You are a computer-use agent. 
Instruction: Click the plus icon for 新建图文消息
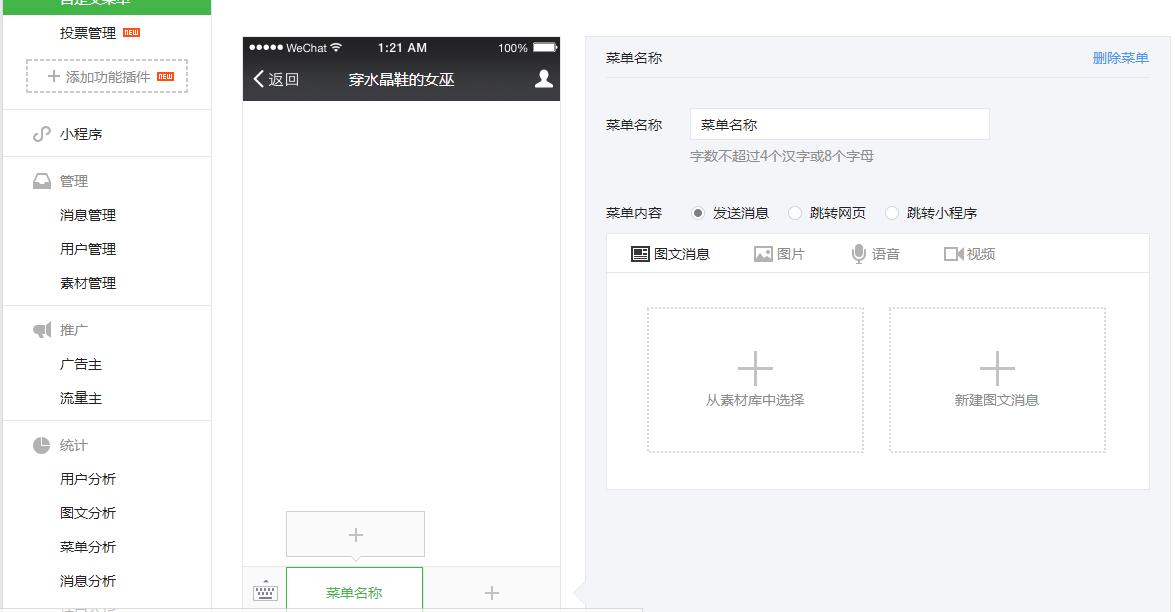pyautogui.click(x=997, y=368)
